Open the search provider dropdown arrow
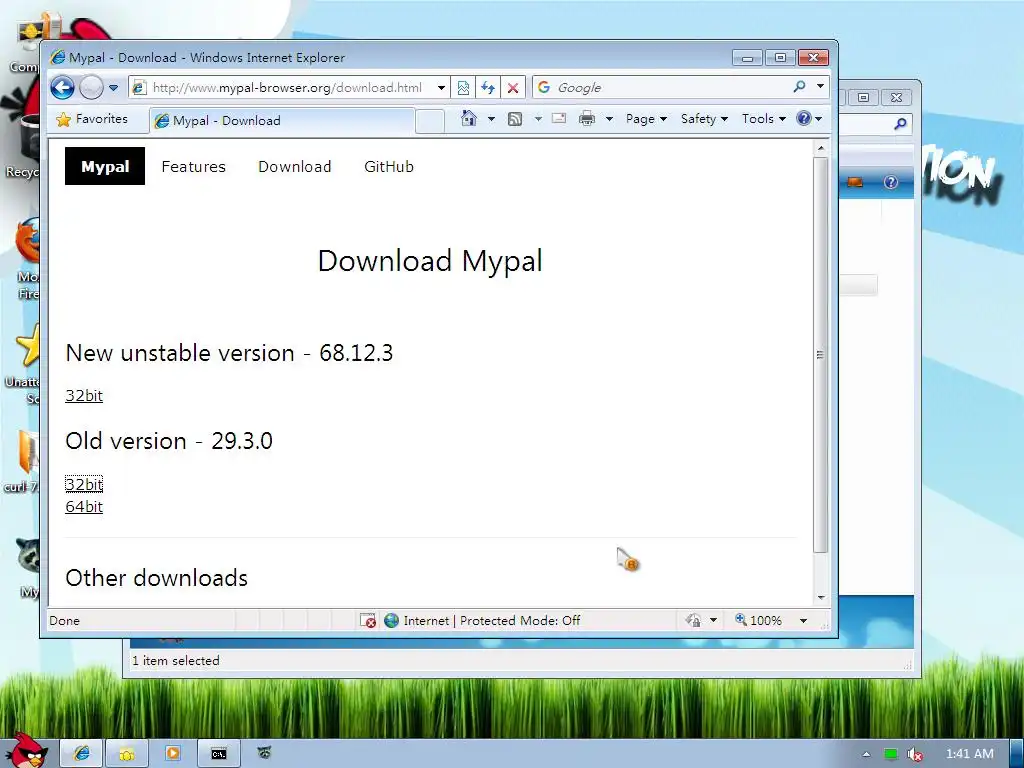 pos(820,86)
